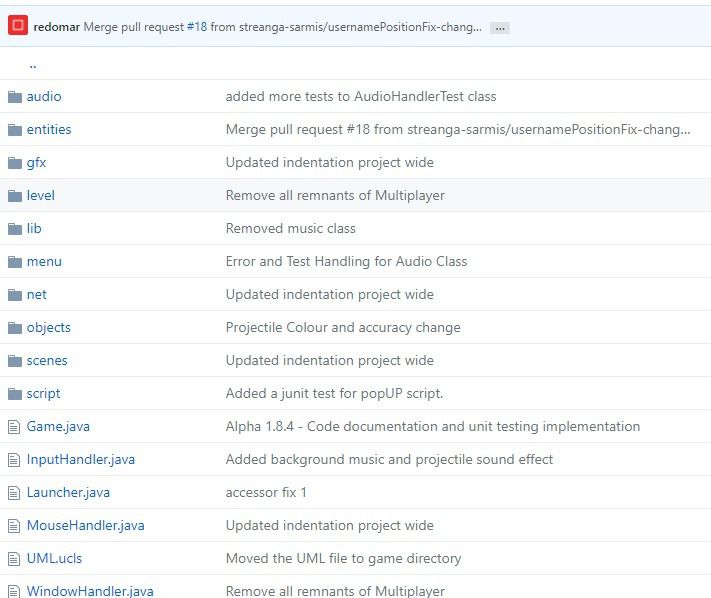
Task: Open 'Projectile Colour and accuracy change' commit
Action: [343, 327]
